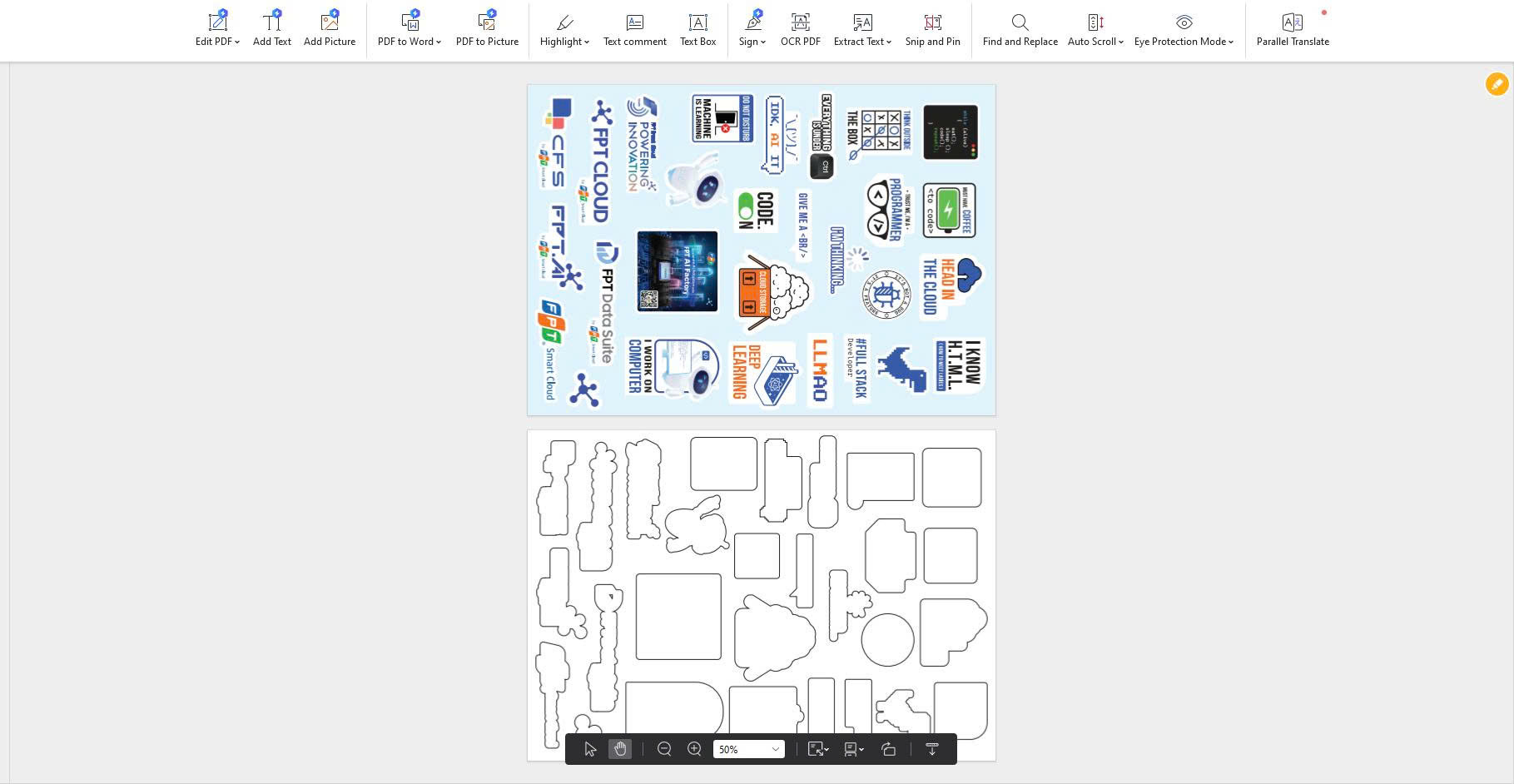
Task: Select the sticker outline cut-line page
Action: [x=762, y=595]
